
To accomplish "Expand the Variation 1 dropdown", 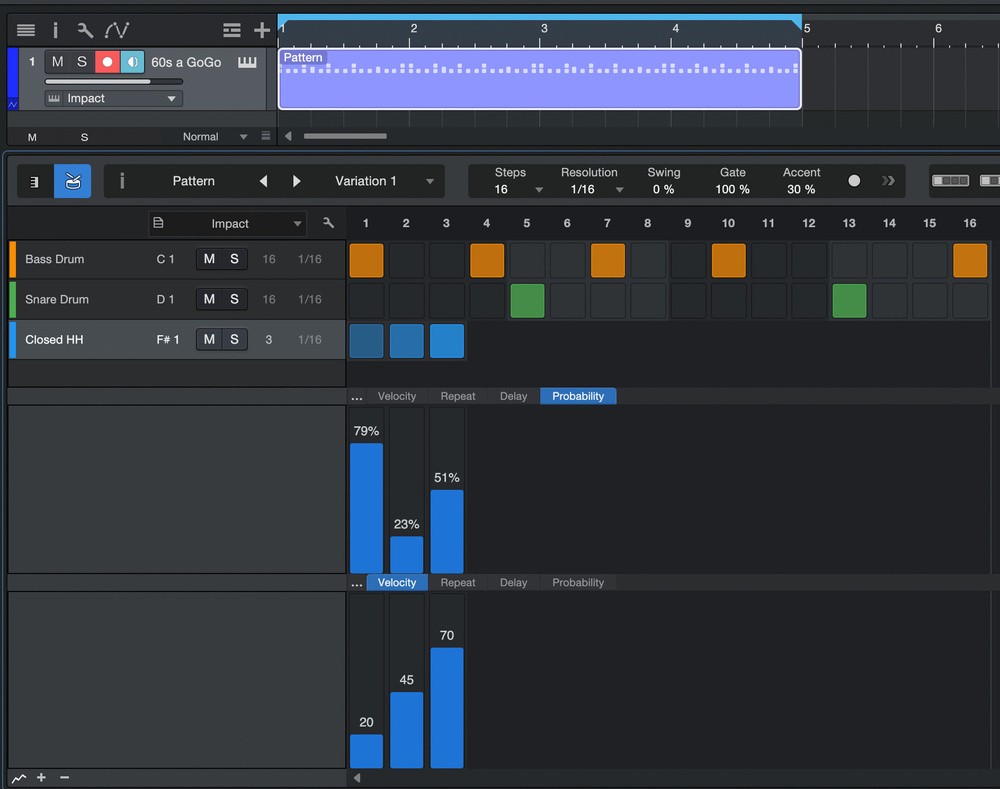I will pyautogui.click(x=430, y=181).
